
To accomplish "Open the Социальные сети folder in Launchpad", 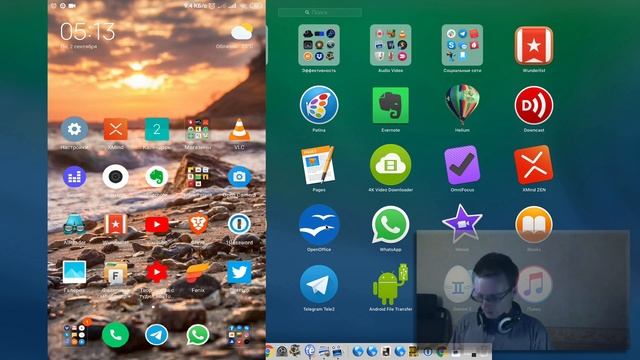I will click(462, 45).
